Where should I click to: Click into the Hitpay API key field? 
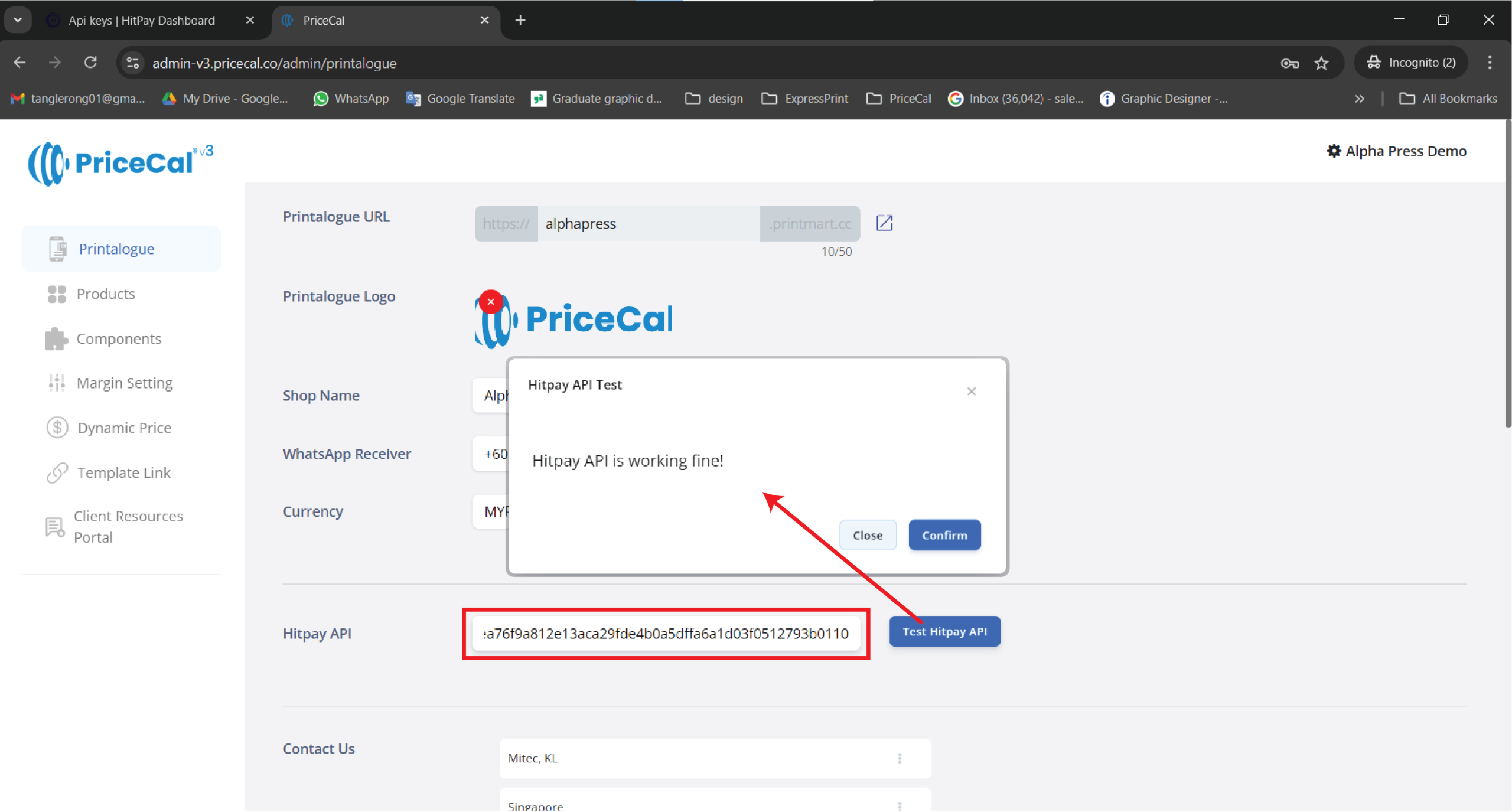(x=665, y=634)
